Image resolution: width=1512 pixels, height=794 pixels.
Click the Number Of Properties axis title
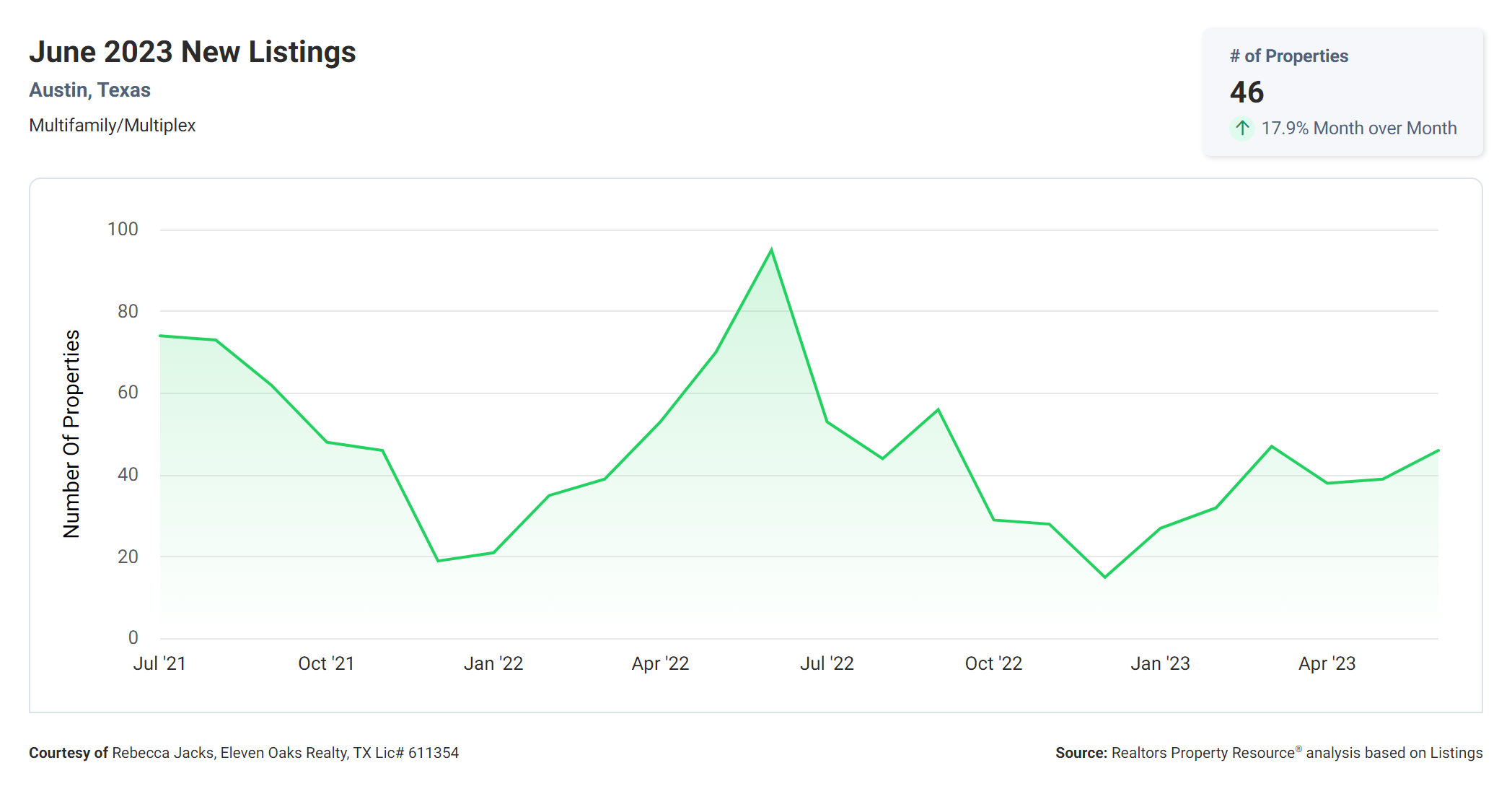pyautogui.click(x=71, y=434)
